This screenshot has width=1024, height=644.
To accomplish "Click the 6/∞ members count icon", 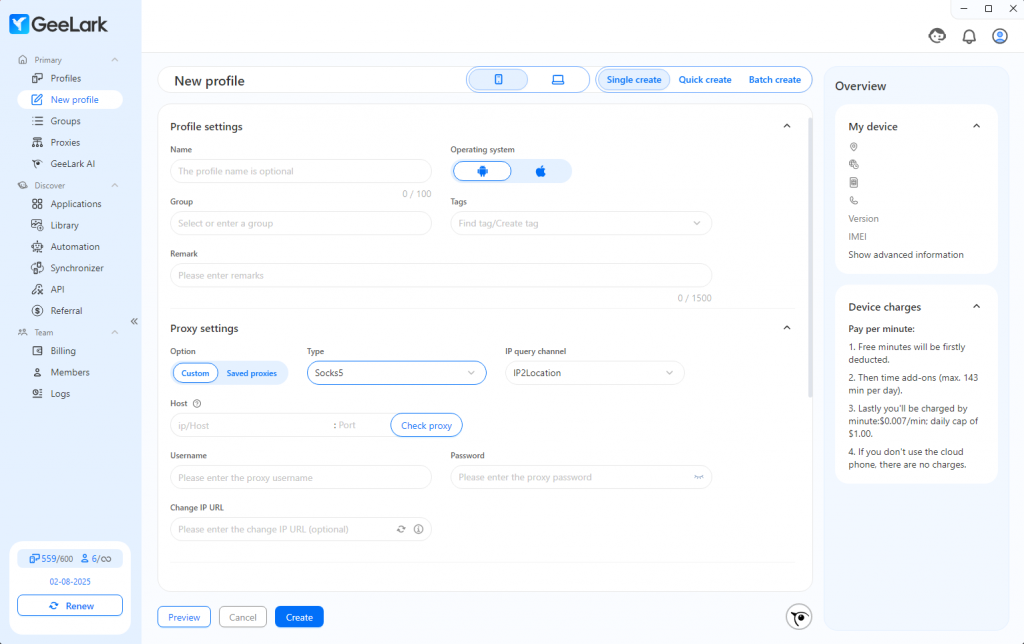I will 84,559.
